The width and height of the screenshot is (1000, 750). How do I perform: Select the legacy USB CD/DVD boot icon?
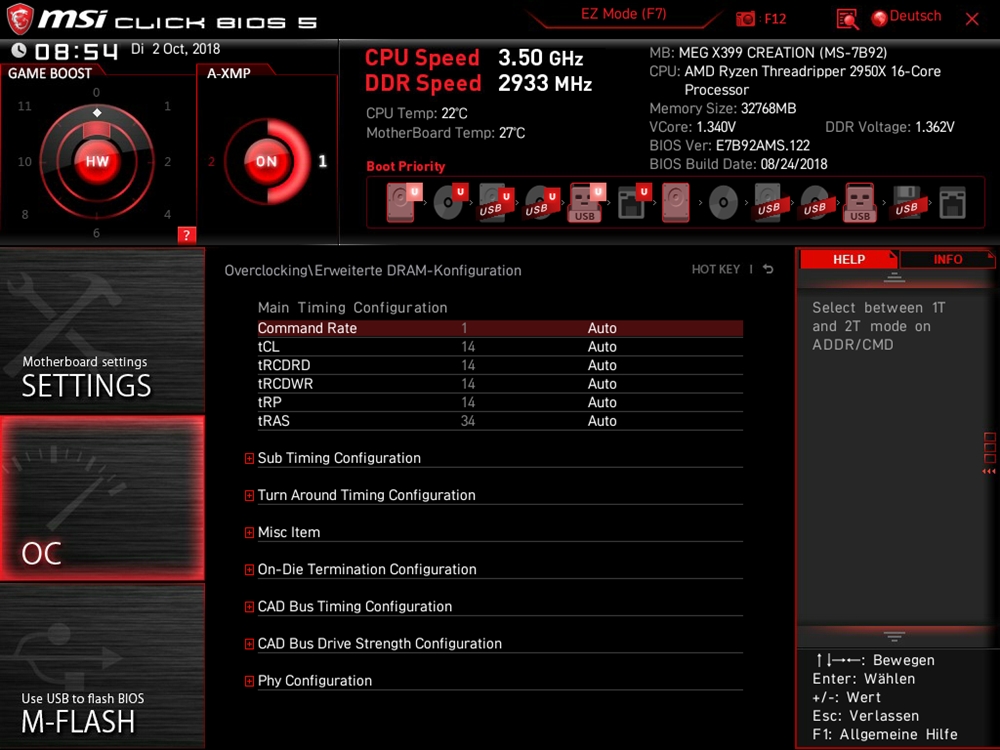pyautogui.click(x=814, y=202)
